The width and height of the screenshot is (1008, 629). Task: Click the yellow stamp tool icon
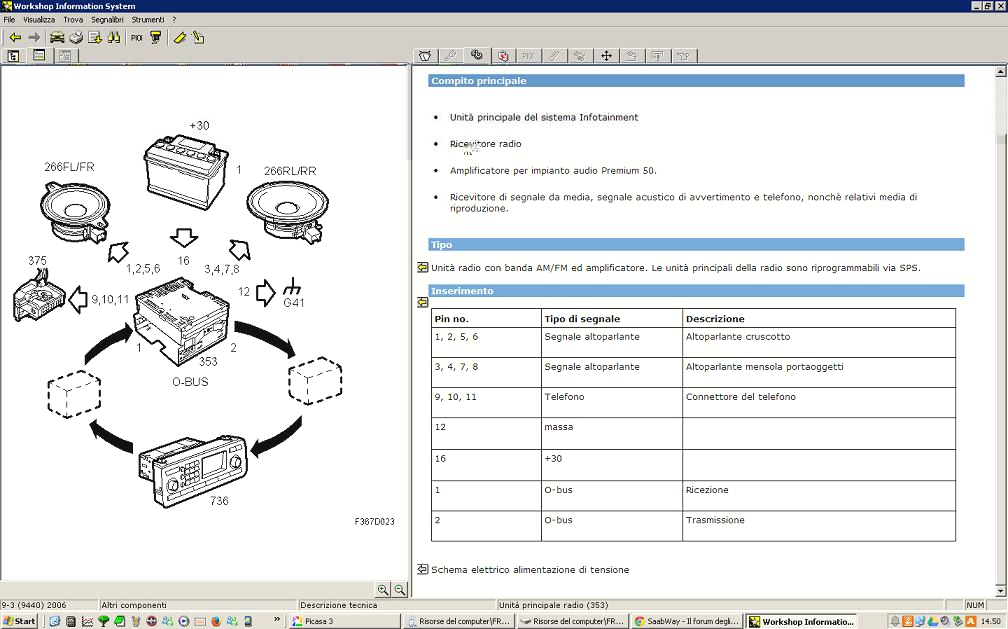coord(156,37)
